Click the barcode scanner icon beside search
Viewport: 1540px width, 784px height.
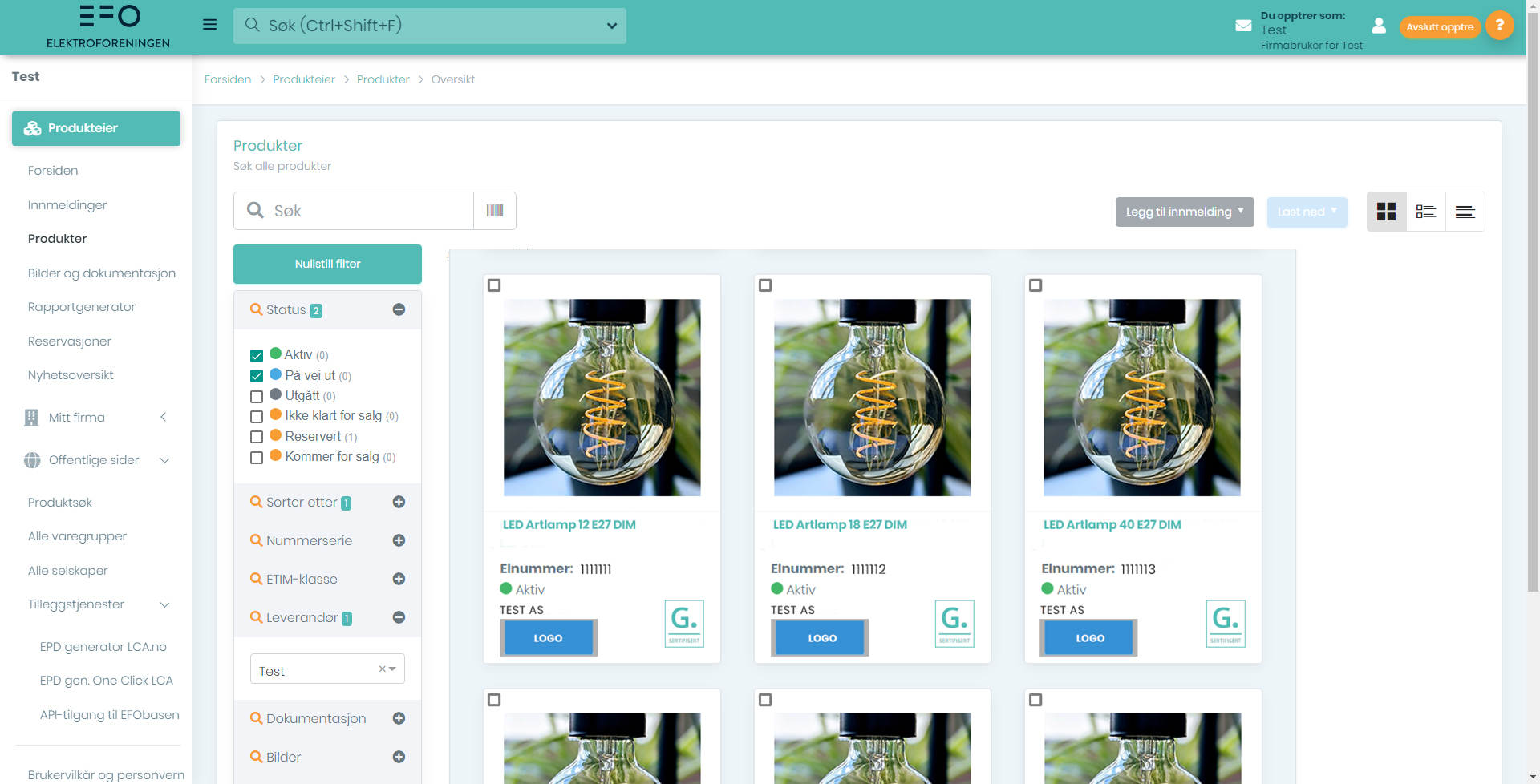click(x=495, y=211)
